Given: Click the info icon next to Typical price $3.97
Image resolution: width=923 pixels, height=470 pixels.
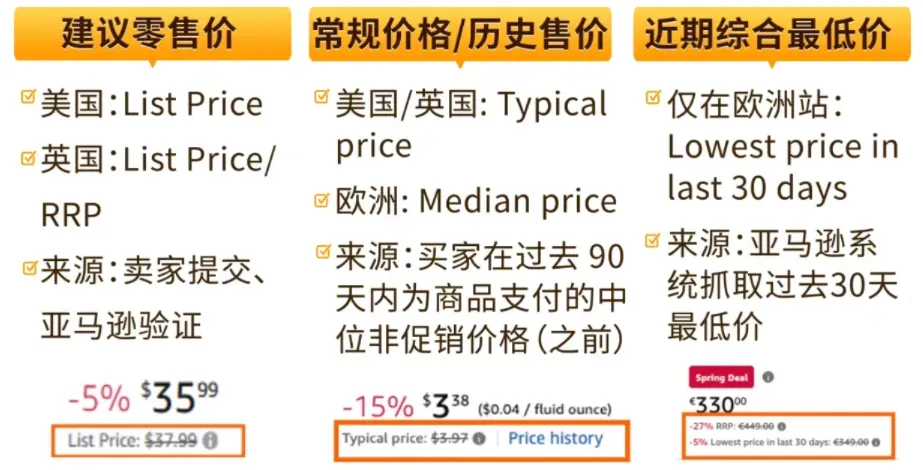Looking at the screenshot, I should click(480, 438).
